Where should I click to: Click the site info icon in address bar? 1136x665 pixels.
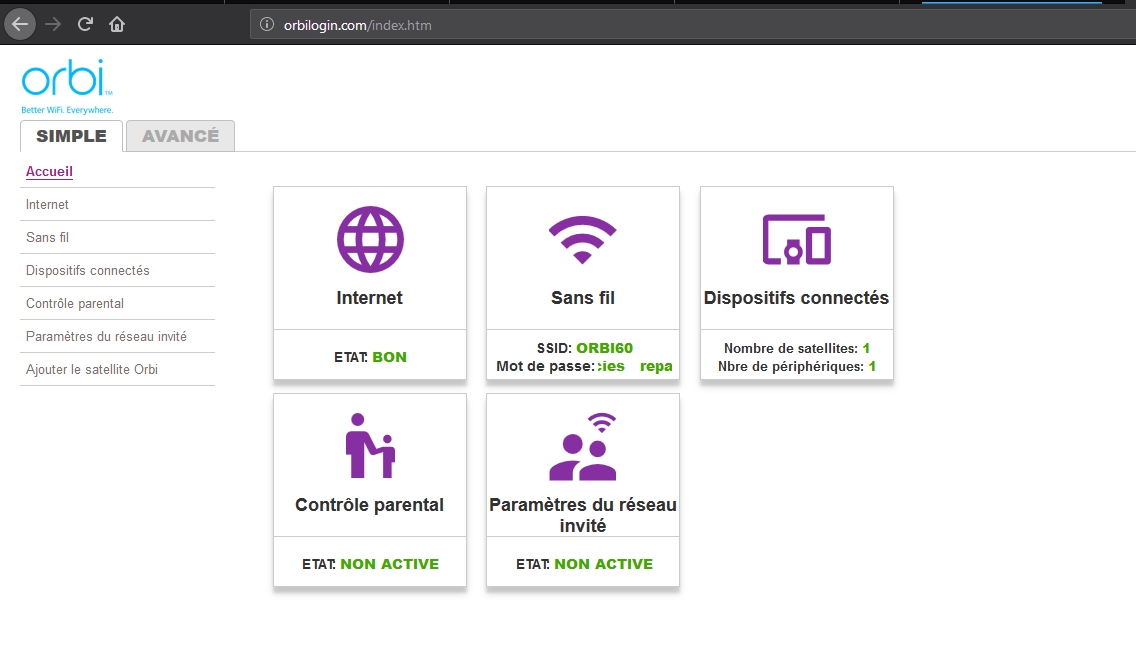266,25
